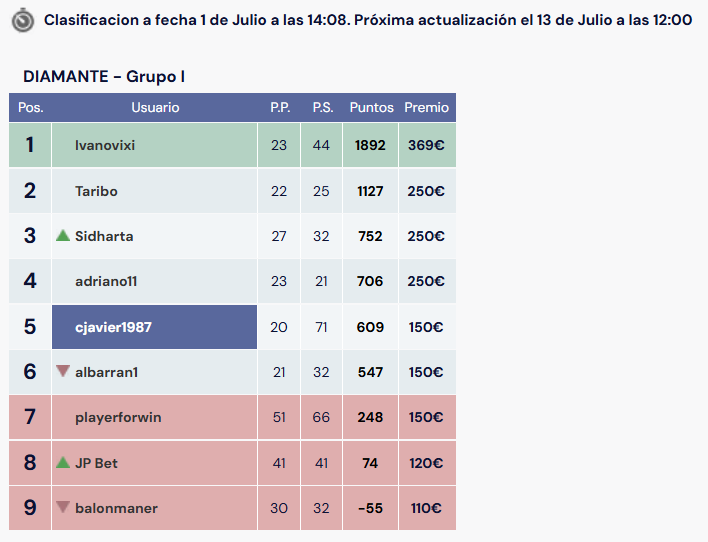Viewport: 708px width, 542px height.
Task: Click green up arrow next to Sidharta
Action: [x=63, y=235]
